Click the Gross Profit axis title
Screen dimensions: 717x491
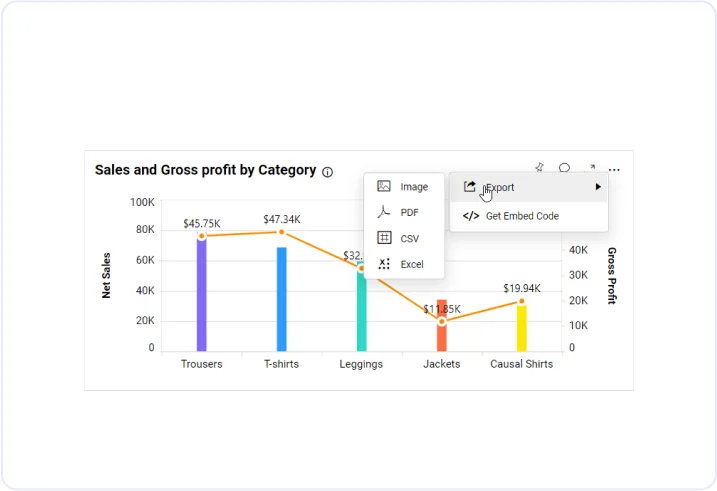(612, 276)
